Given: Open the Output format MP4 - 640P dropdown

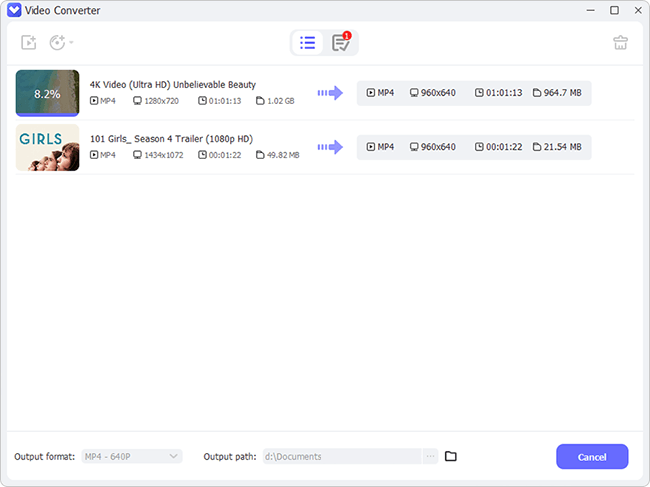Looking at the screenshot, I should [132, 456].
